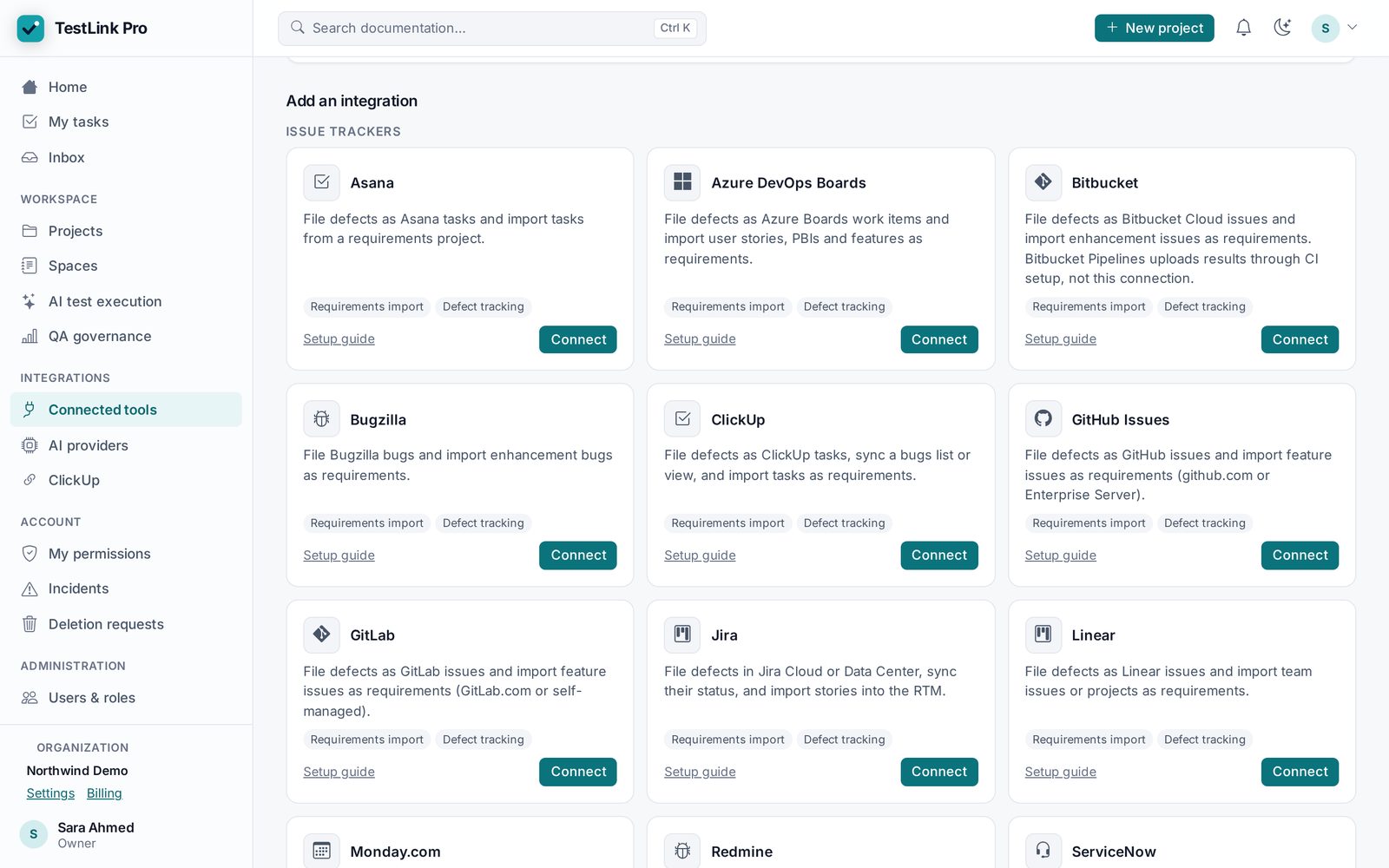Image resolution: width=1389 pixels, height=868 pixels.
Task: Click the ClickUp link icon in sidebar
Action: pyautogui.click(x=30, y=480)
